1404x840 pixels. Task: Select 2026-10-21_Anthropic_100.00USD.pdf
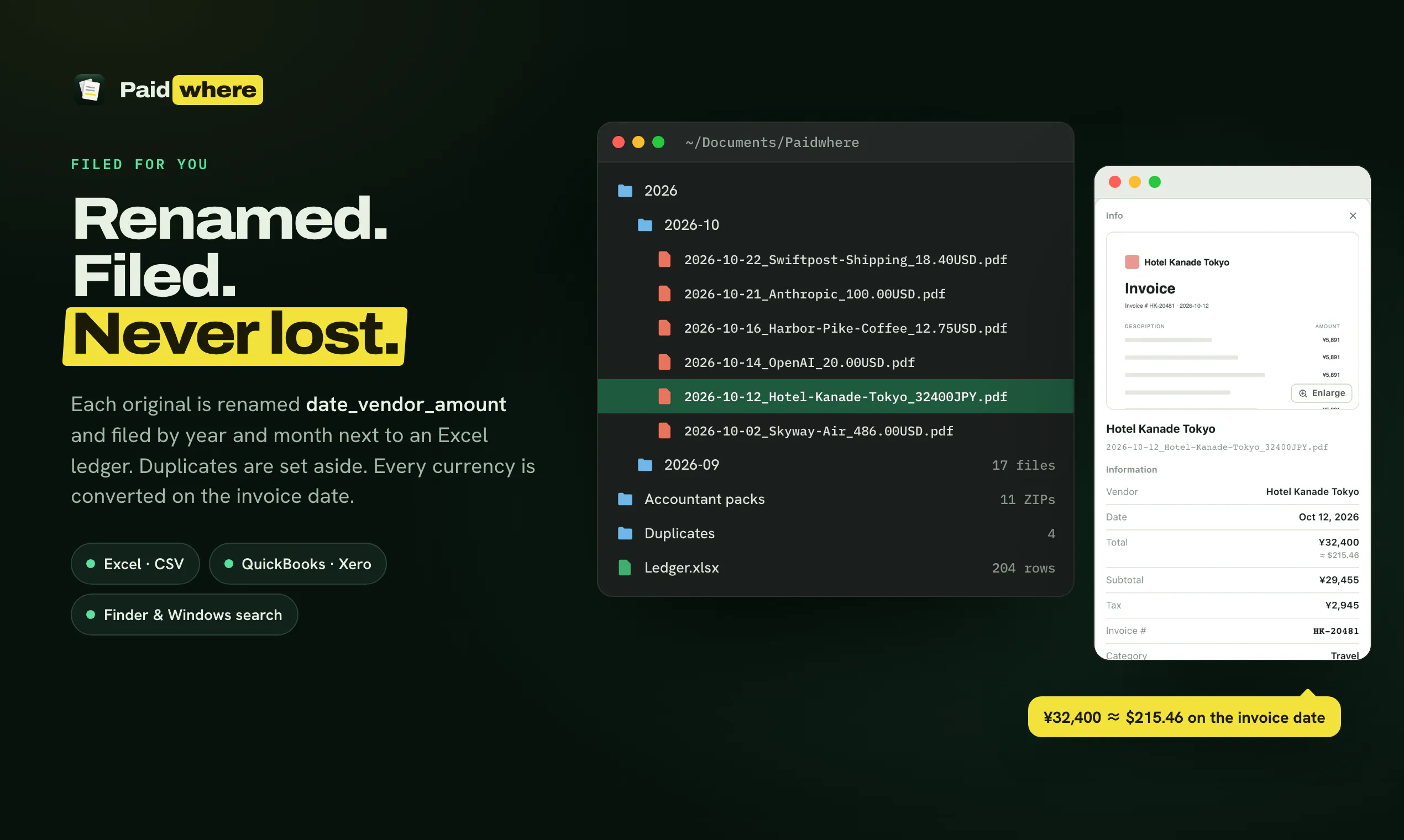coord(815,294)
